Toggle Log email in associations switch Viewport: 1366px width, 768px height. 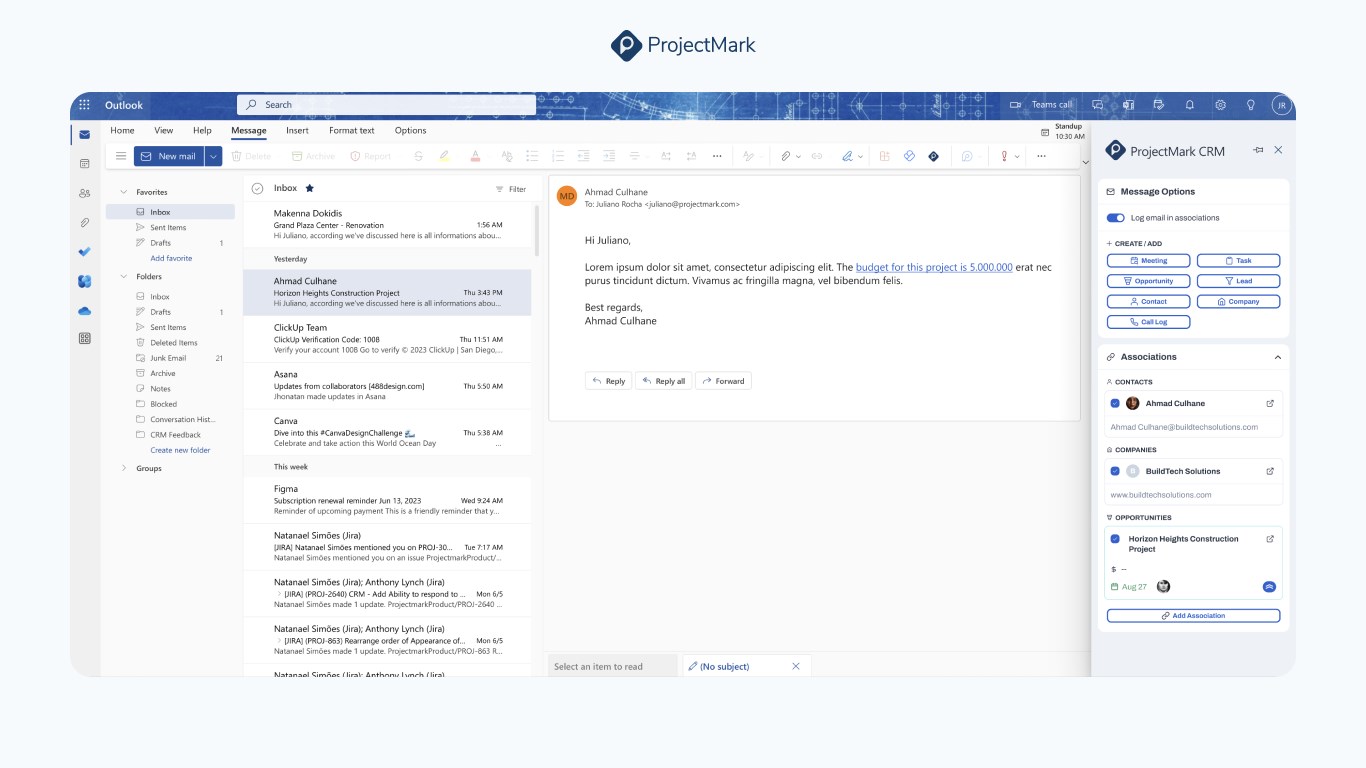[x=1115, y=218]
